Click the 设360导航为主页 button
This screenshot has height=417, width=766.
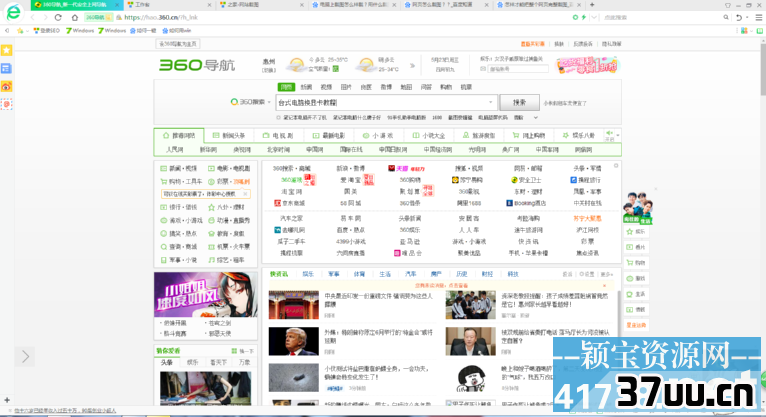(178, 44)
